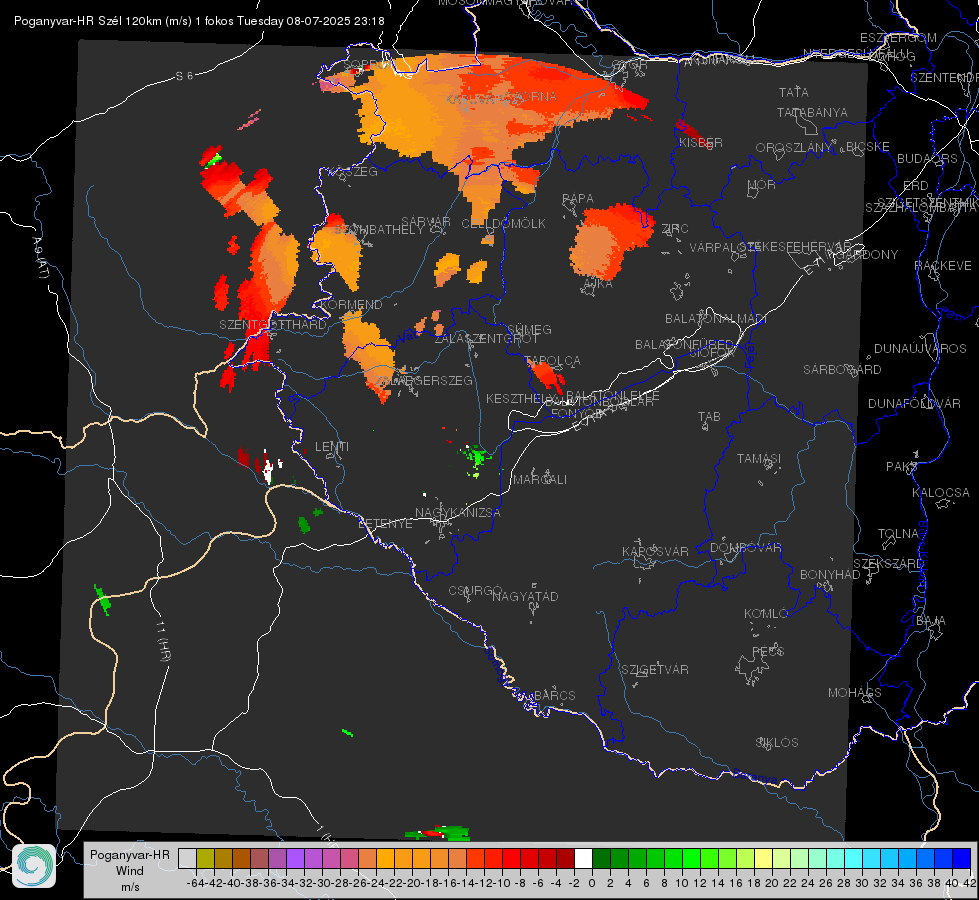Select the NAGYKANIZSA label
Viewport: 979px width, 900px height.
458,513
